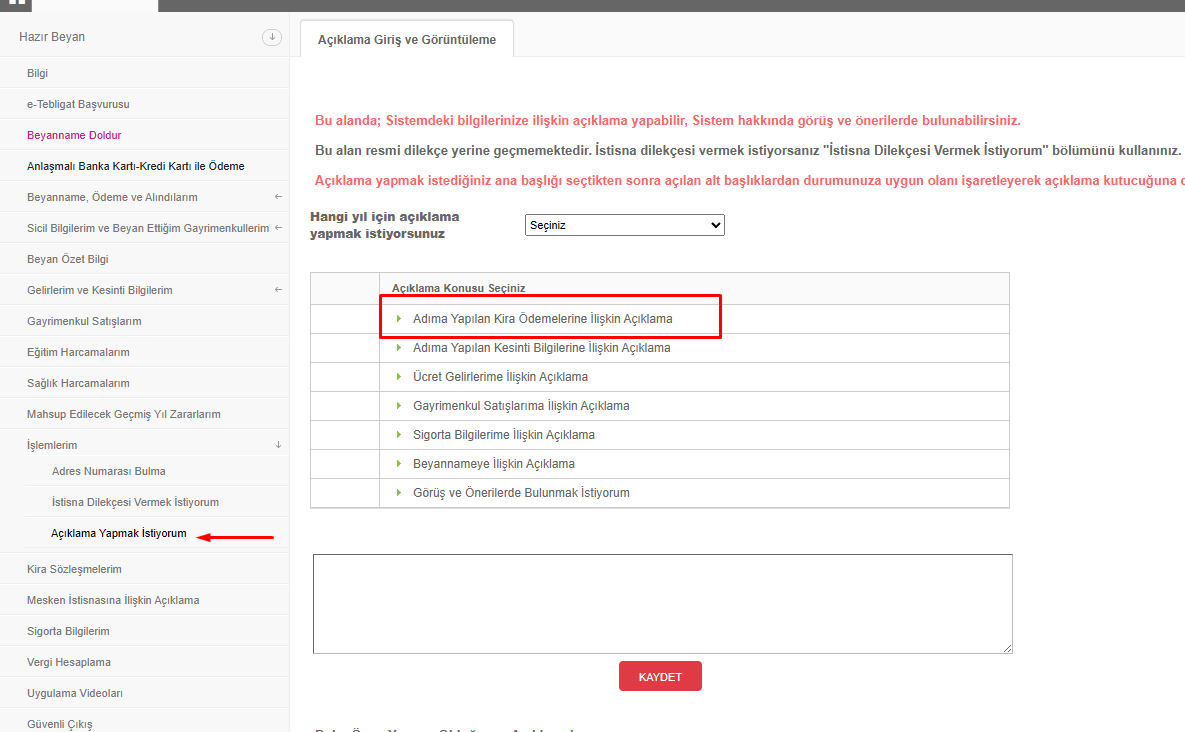Image resolution: width=1185 pixels, height=732 pixels.
Task: Select Ücret Gelirlerime İlişkin Açıklama row text
Action: 500,376
